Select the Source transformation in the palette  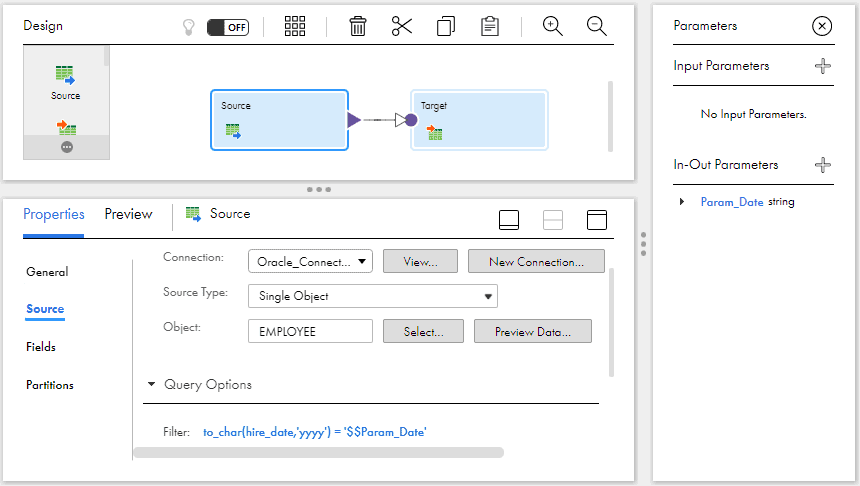(x=65, y=82)
